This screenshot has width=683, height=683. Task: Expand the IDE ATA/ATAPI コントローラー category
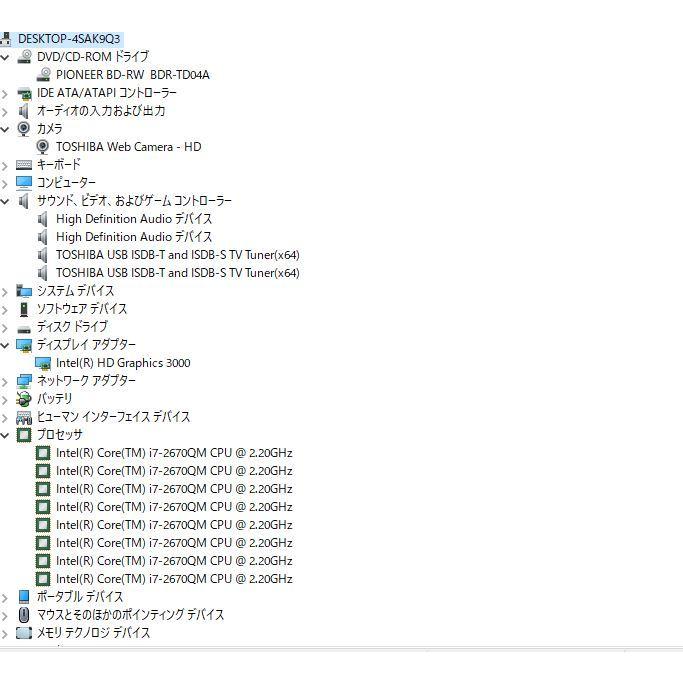[5, 93]
